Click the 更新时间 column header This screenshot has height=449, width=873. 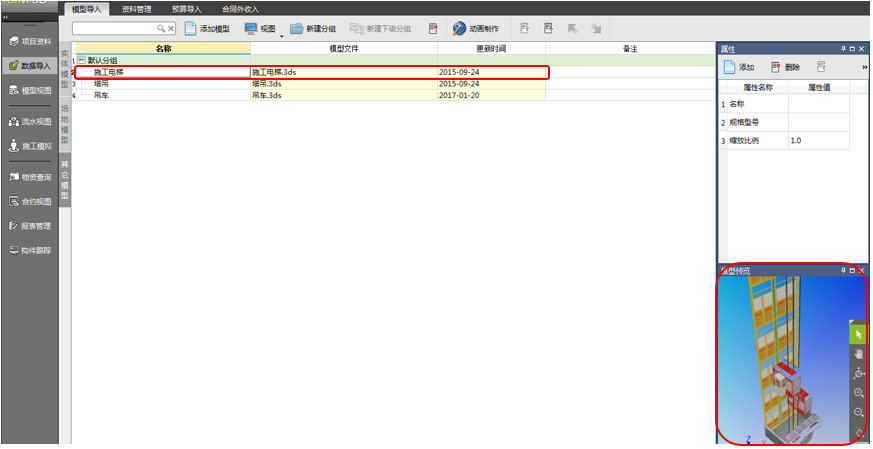coord(492,48)
